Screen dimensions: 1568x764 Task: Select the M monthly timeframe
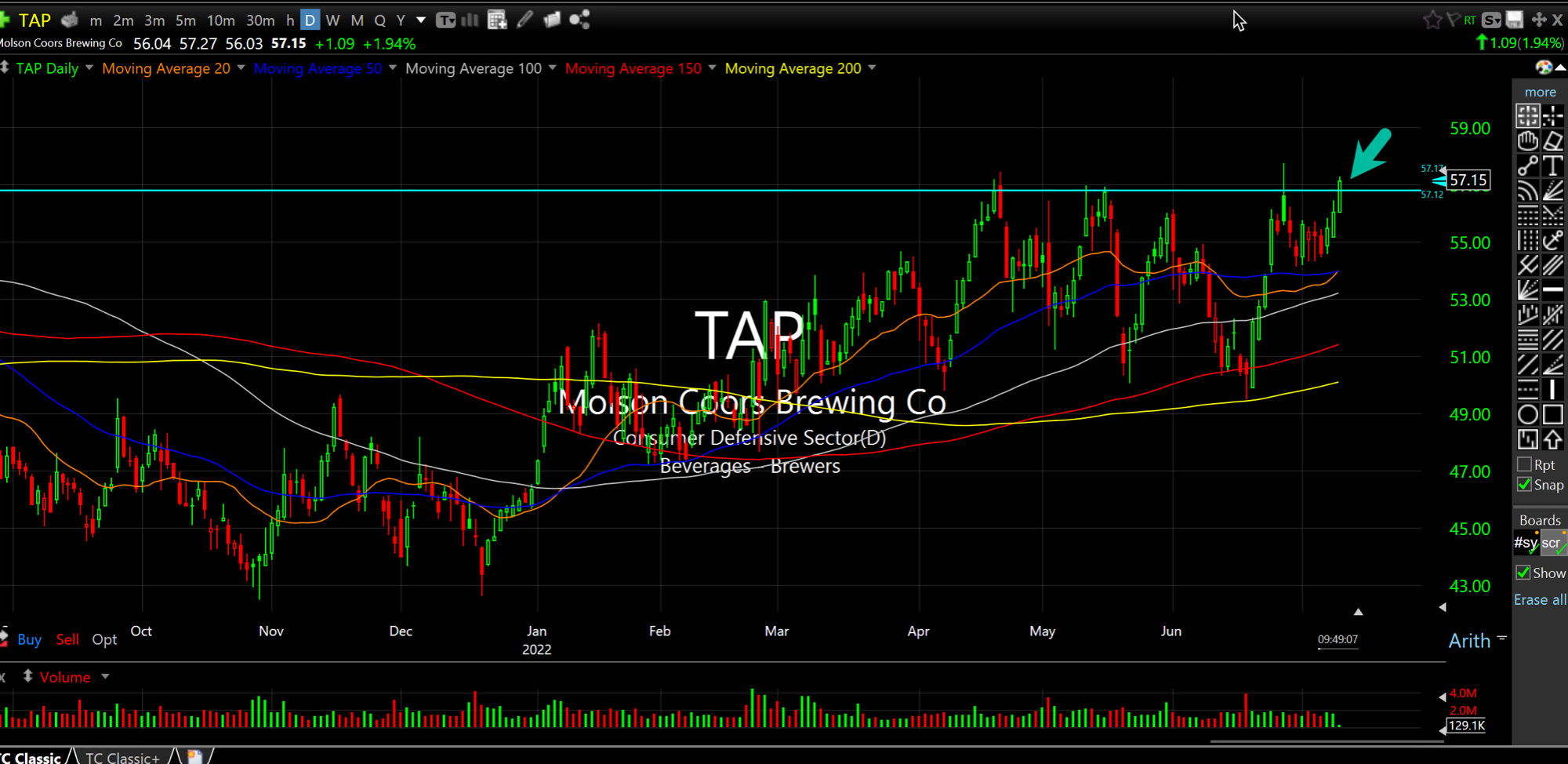[358, 20]
